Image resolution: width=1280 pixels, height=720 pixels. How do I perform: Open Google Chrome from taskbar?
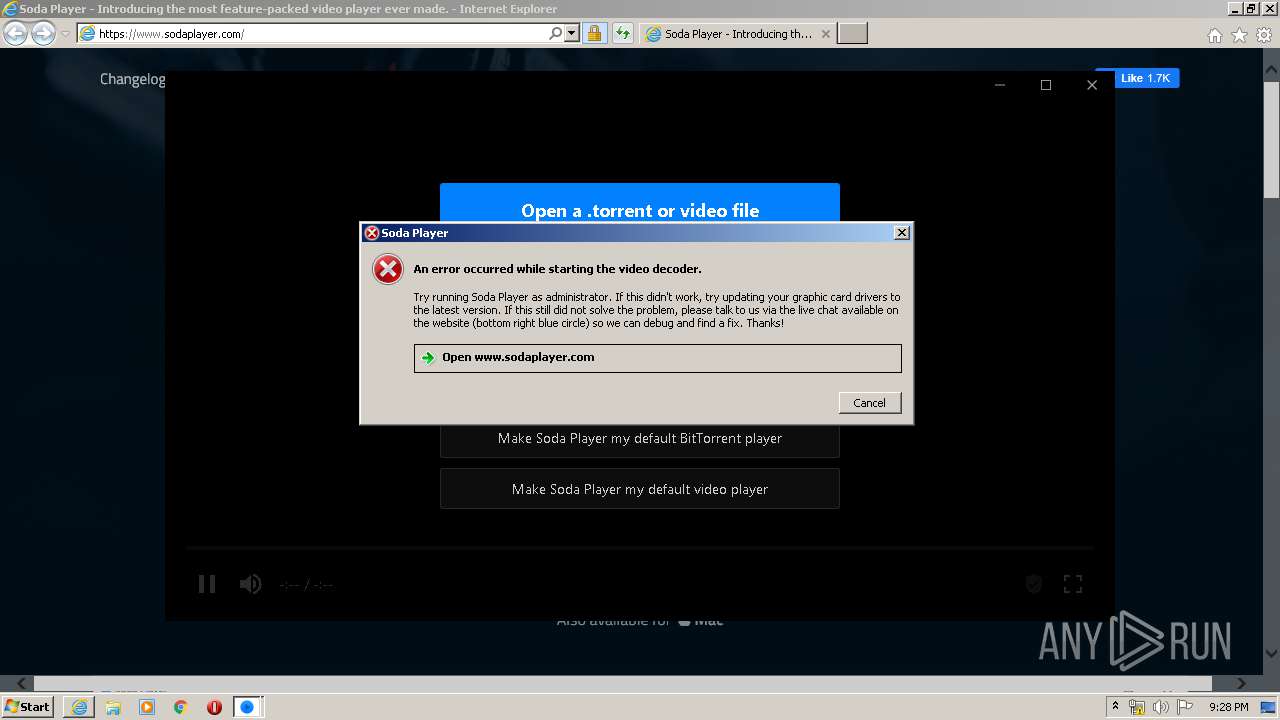[180, 707]
